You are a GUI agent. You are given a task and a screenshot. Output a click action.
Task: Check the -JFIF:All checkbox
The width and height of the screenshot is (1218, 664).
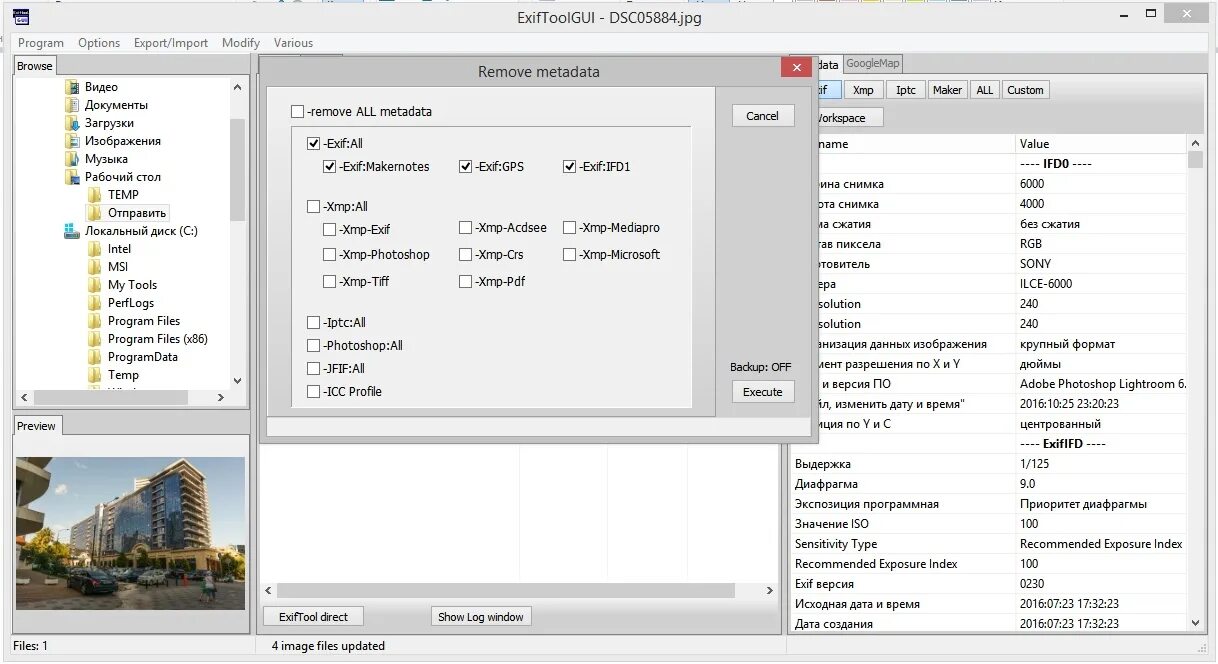coord(314,369)
